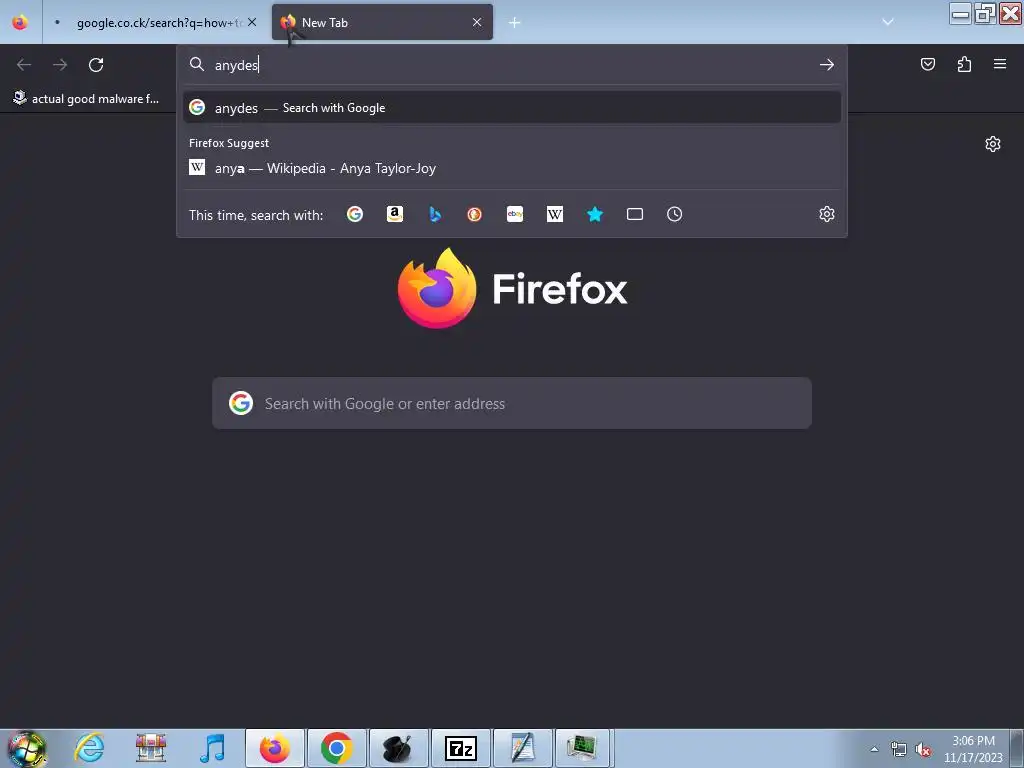Image resolution: width=1024 pixels, height=768 pixels.
Task: Search this time with Bing
Action: coord(435,214)
